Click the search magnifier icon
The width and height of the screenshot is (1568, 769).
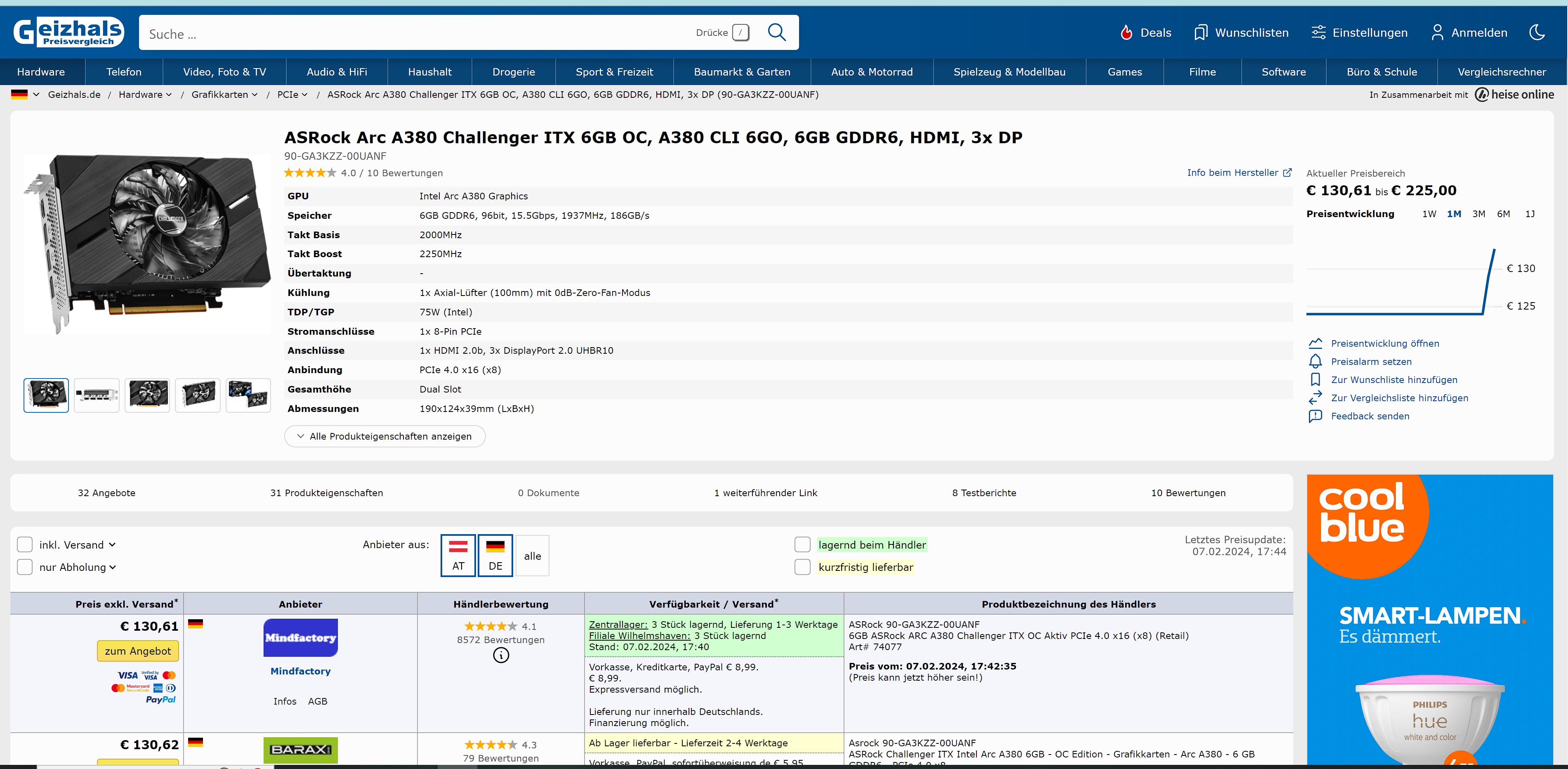(776, 32)
